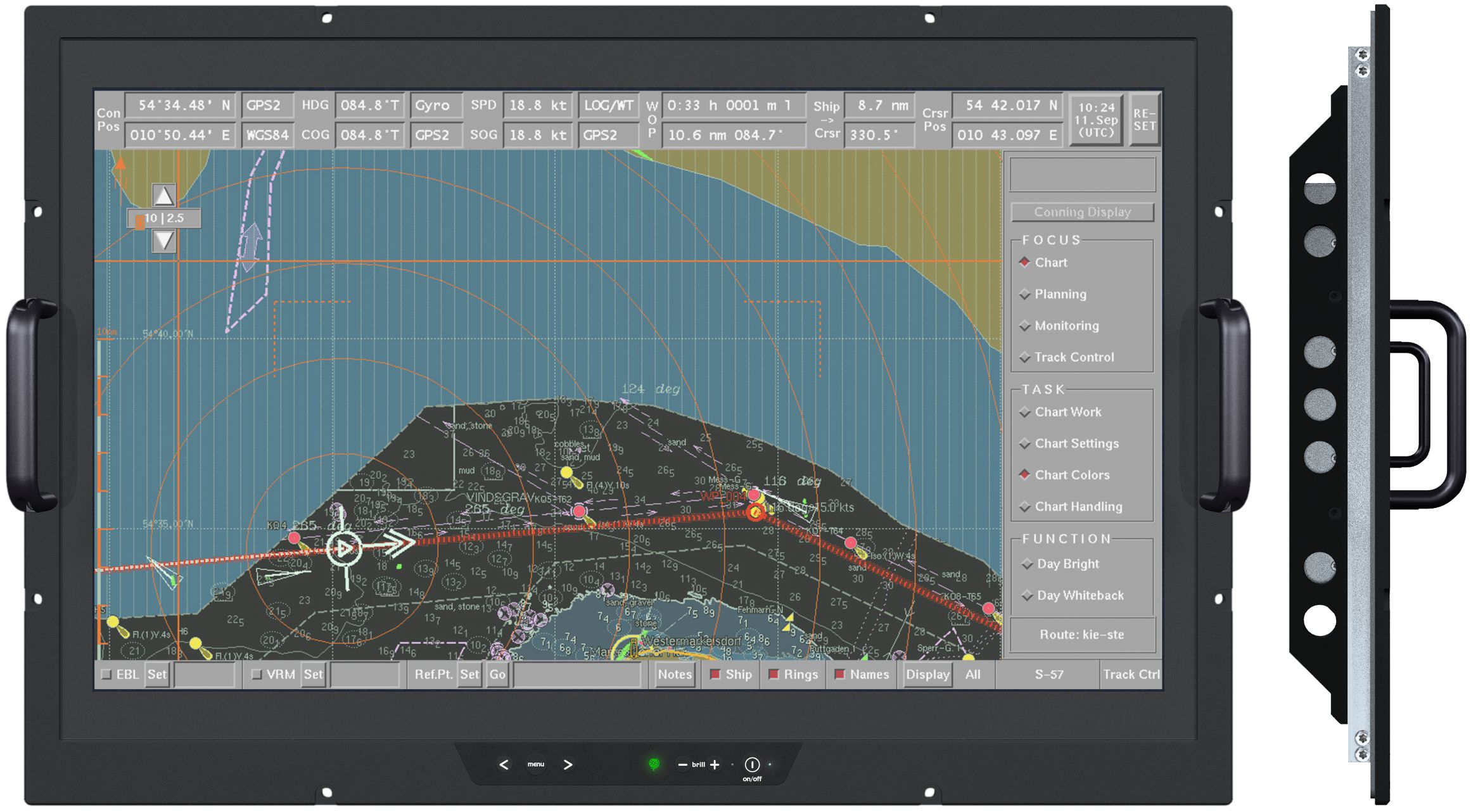Viewport: 1471px width, 812px height.
Task: Click the scale decrease down-arrow on chart
Action: coord(163,241)
